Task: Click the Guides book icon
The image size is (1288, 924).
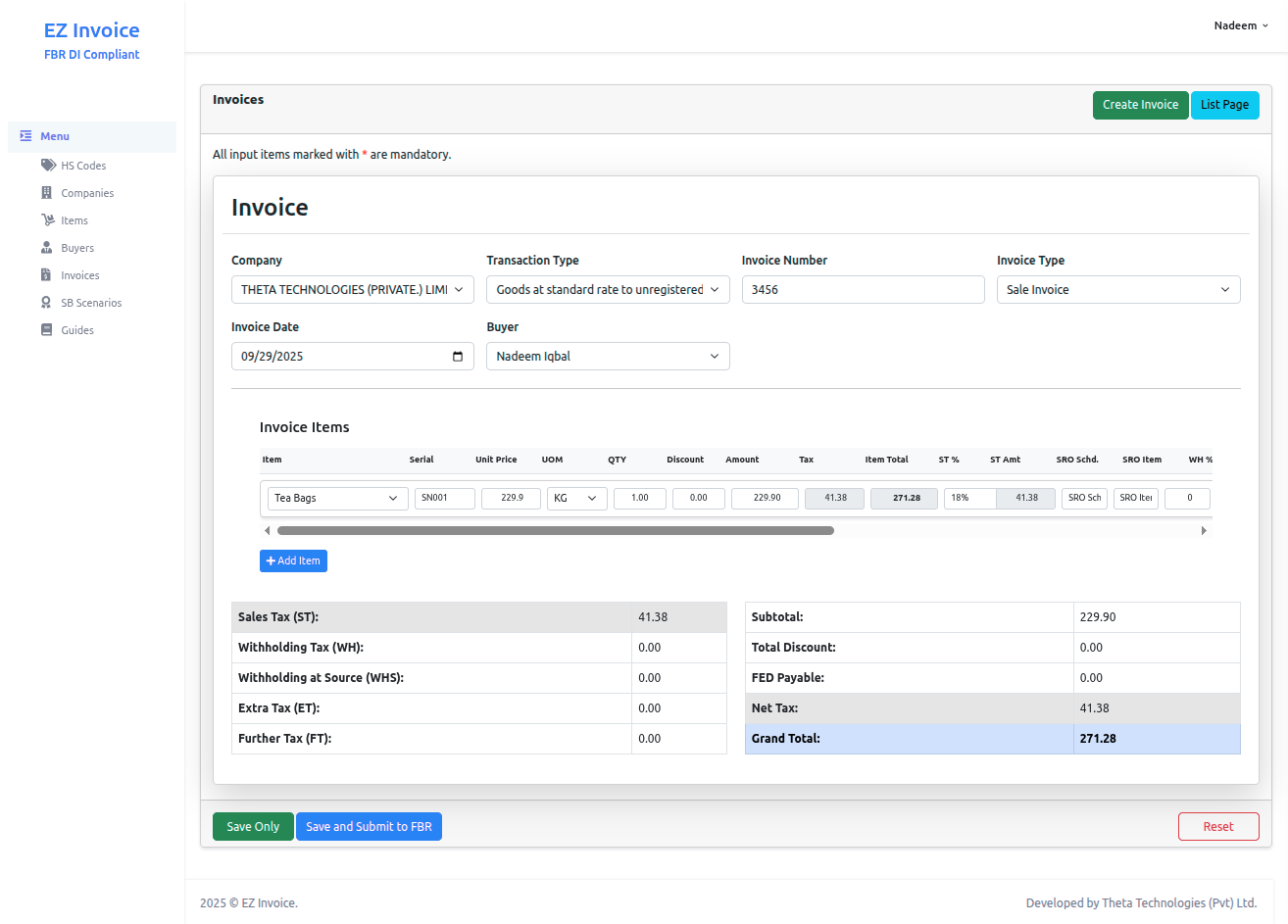Action: click(x=46, y=330)
